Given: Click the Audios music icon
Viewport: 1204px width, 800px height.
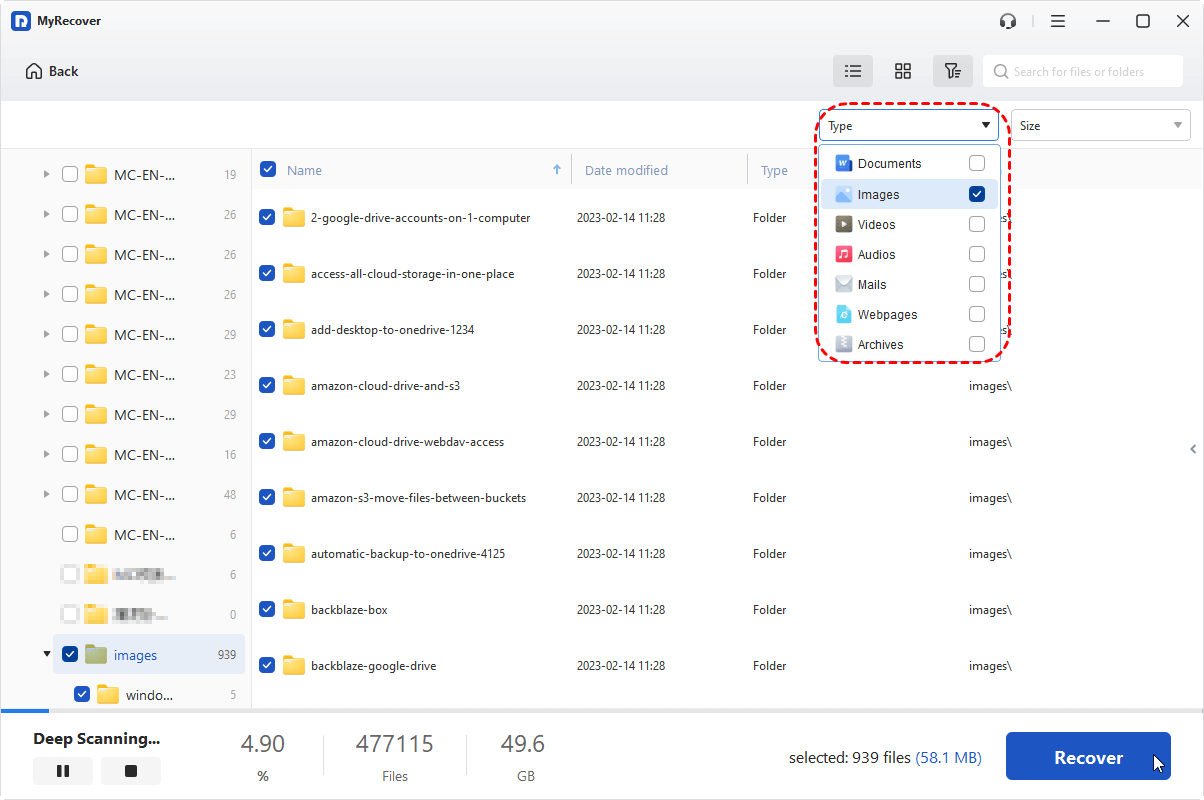Looking at the screenshot, I should point(844,254).
